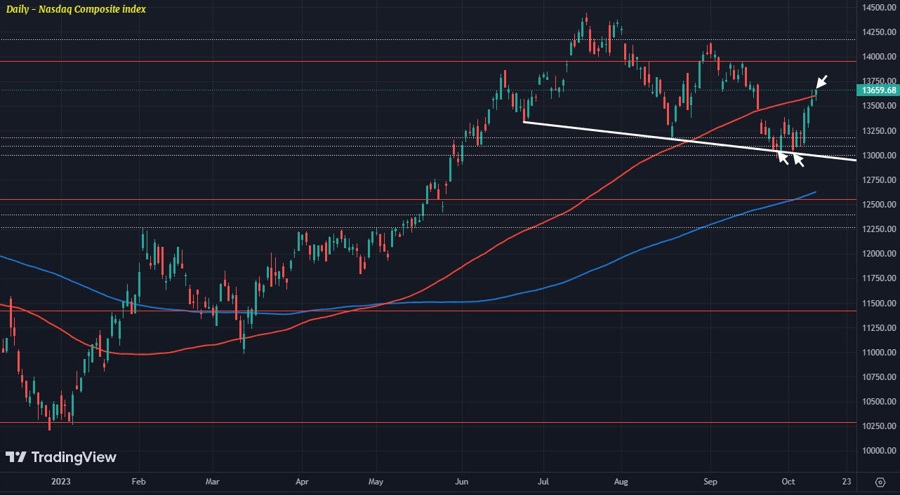Image resolution: width=900 pixels, height=495 pixels.
Task: Click the TradingView logo
Action: (61, 457)
